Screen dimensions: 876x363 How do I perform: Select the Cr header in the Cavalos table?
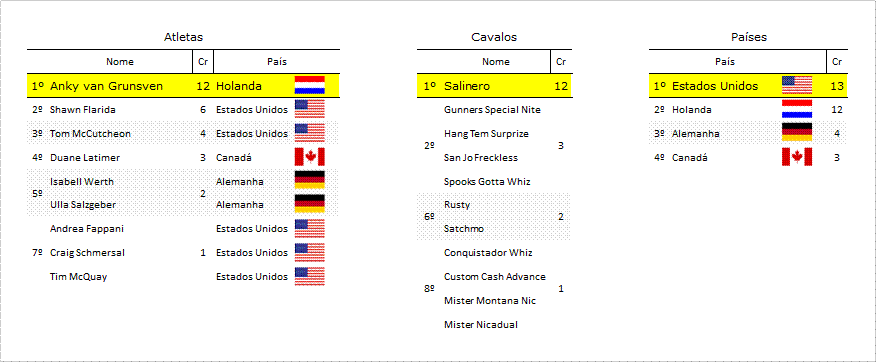561,62
